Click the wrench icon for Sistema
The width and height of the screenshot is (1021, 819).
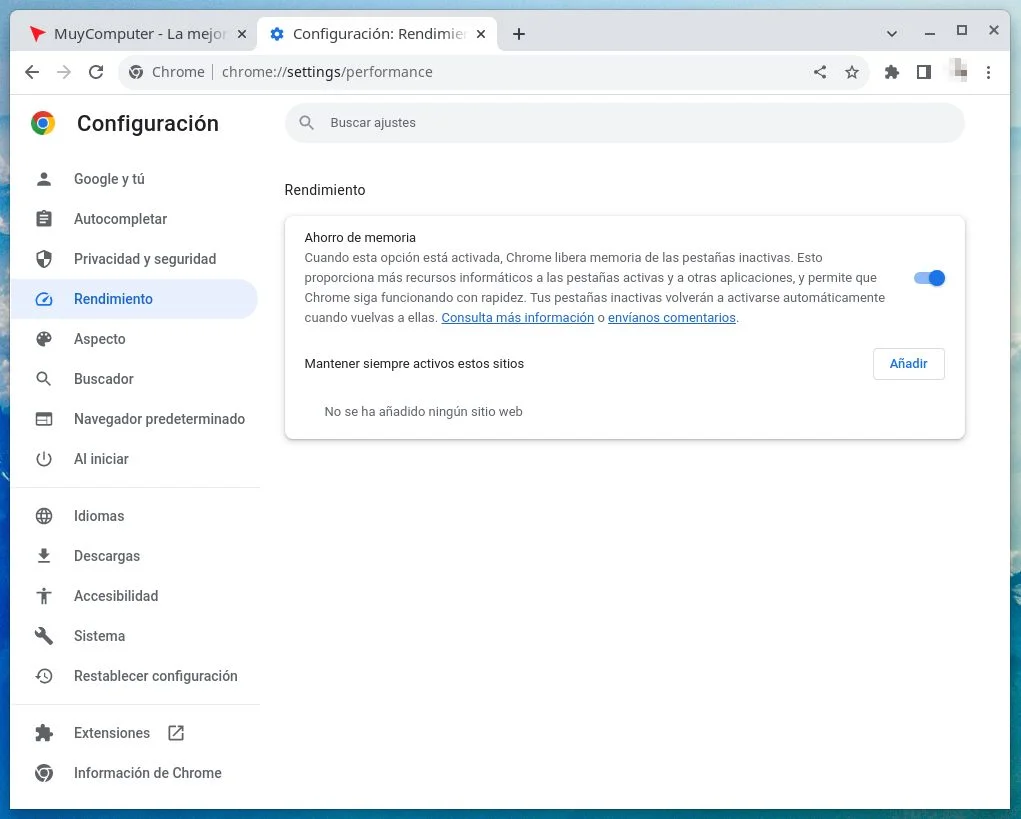[44, 636]
